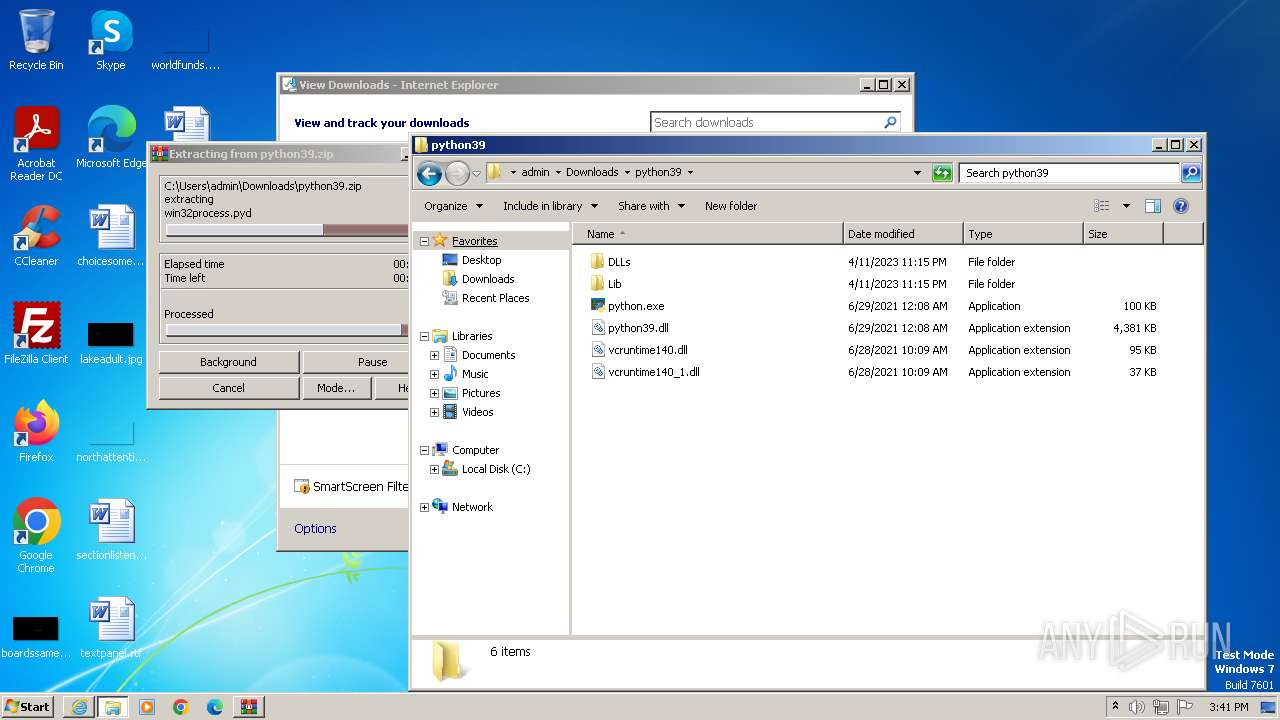Open Organize dropdown menu
Screen dimensions: 1280x720
click(x=454, y=206)
